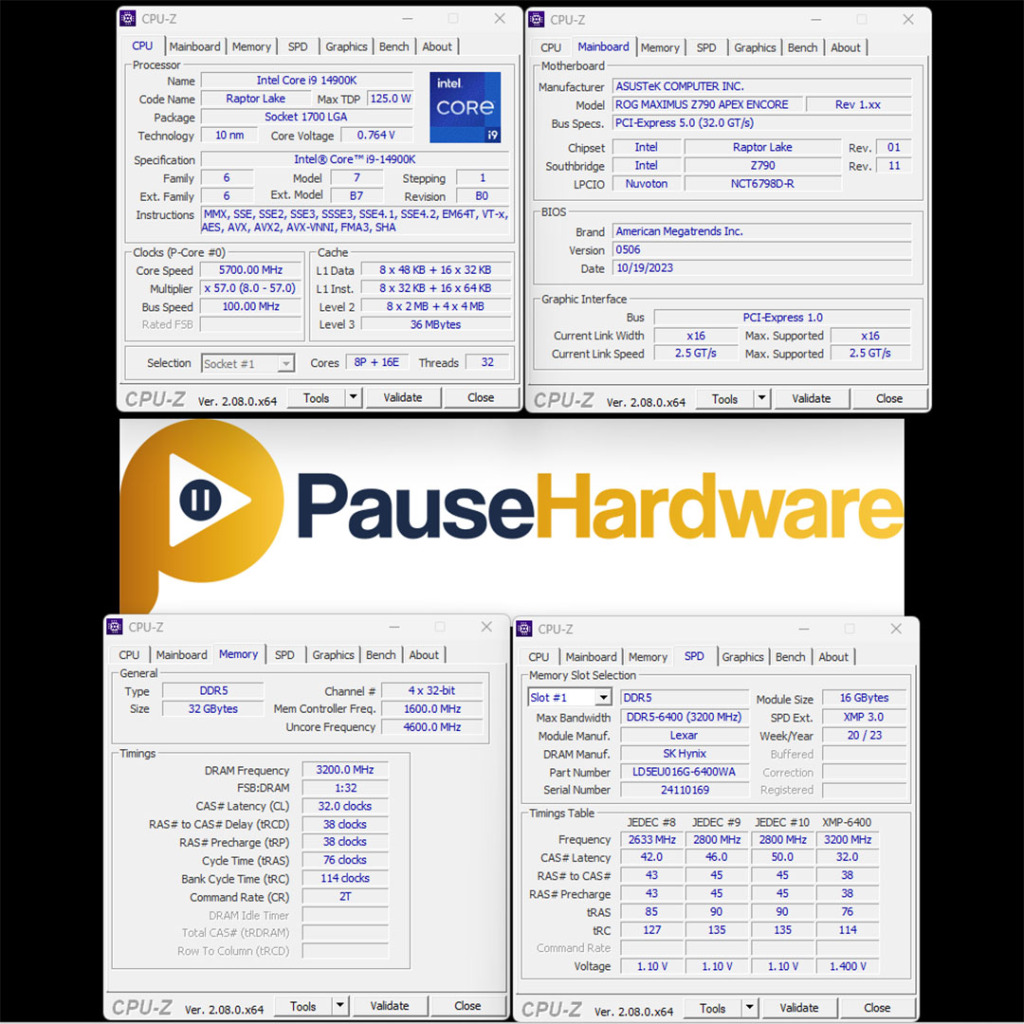Click Validate button in Mainboard window
This screenshot has height=1024, width=1024.
pyautogui.click(x=812, y=399)
